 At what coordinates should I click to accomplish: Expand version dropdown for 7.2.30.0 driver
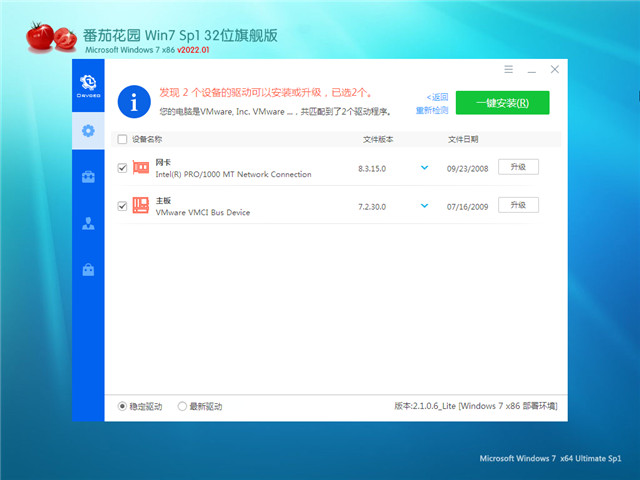point(424,205)
